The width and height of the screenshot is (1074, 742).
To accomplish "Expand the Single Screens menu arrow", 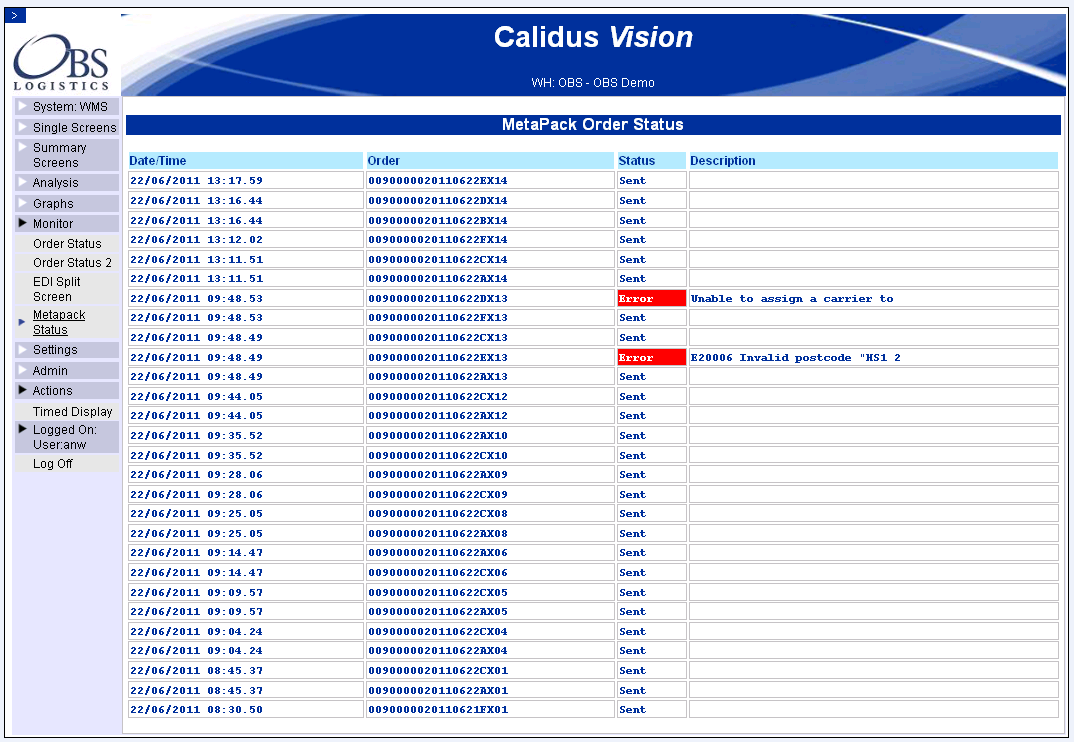I will (23, 127).
